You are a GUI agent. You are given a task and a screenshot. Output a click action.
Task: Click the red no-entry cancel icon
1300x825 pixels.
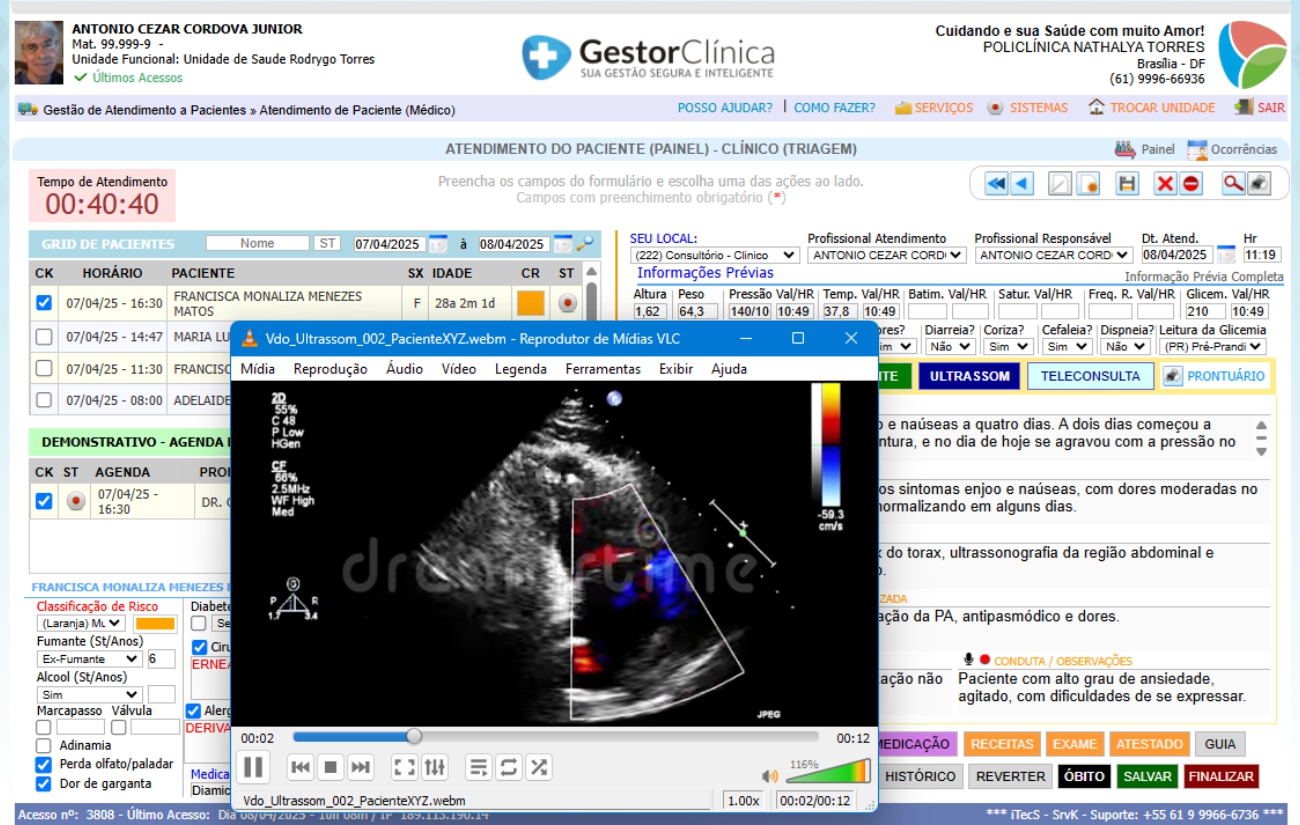point(1190,184)
